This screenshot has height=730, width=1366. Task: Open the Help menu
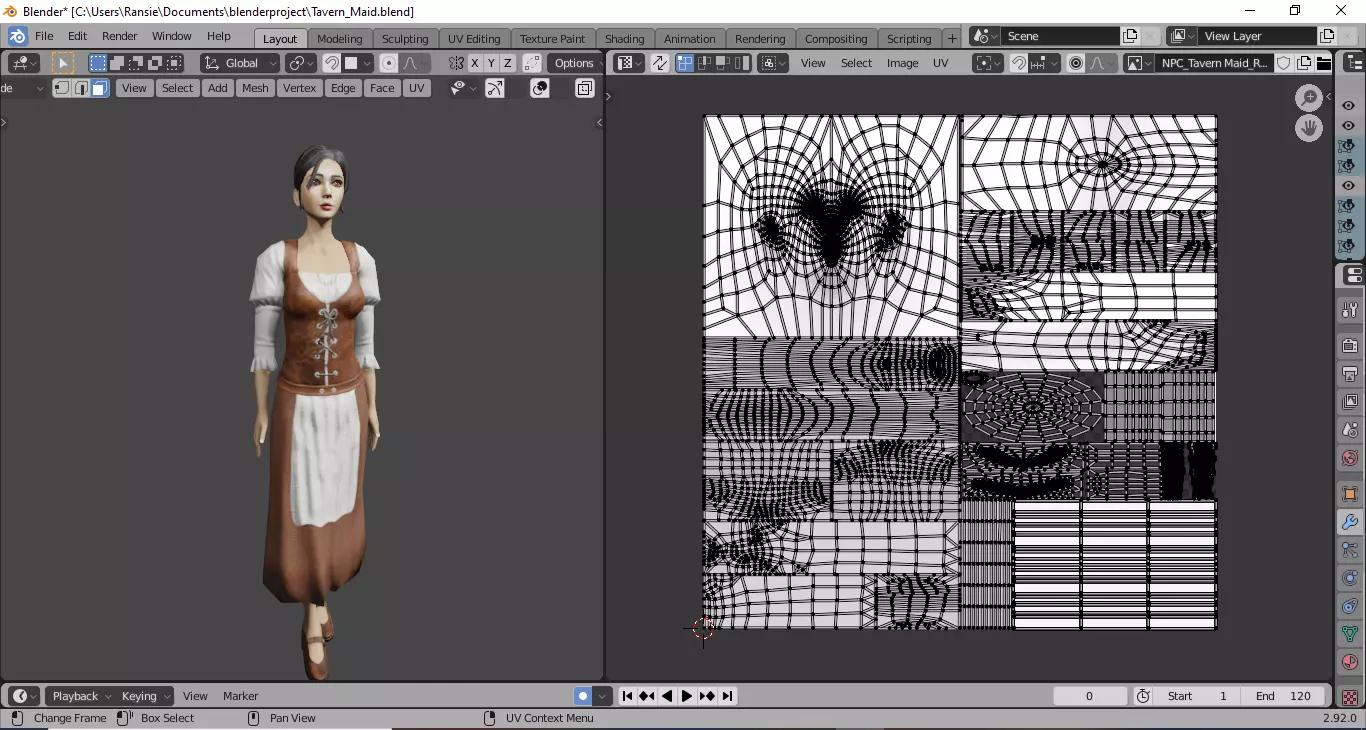coord(219,36)
